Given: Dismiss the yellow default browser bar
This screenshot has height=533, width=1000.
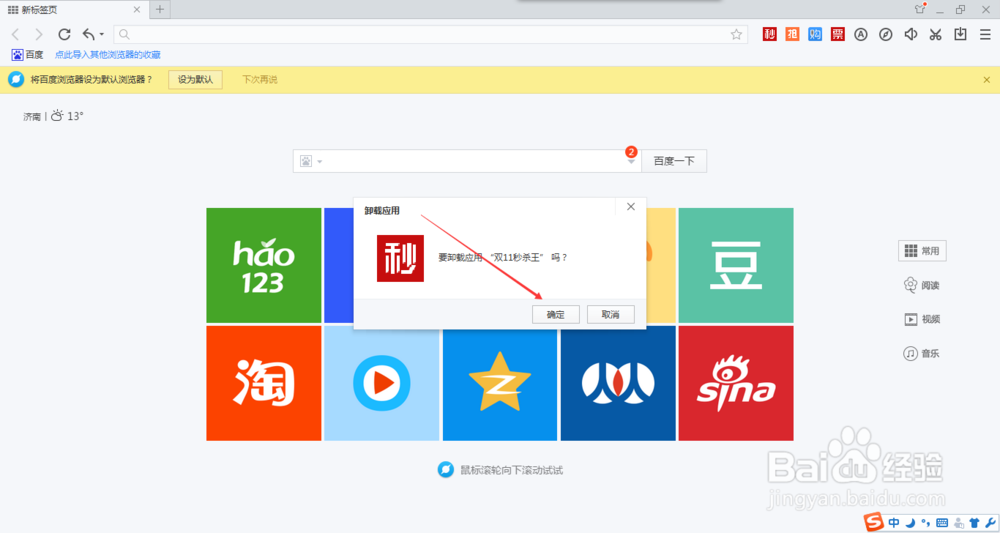Looking at the screenshot, I should [987, 80].
